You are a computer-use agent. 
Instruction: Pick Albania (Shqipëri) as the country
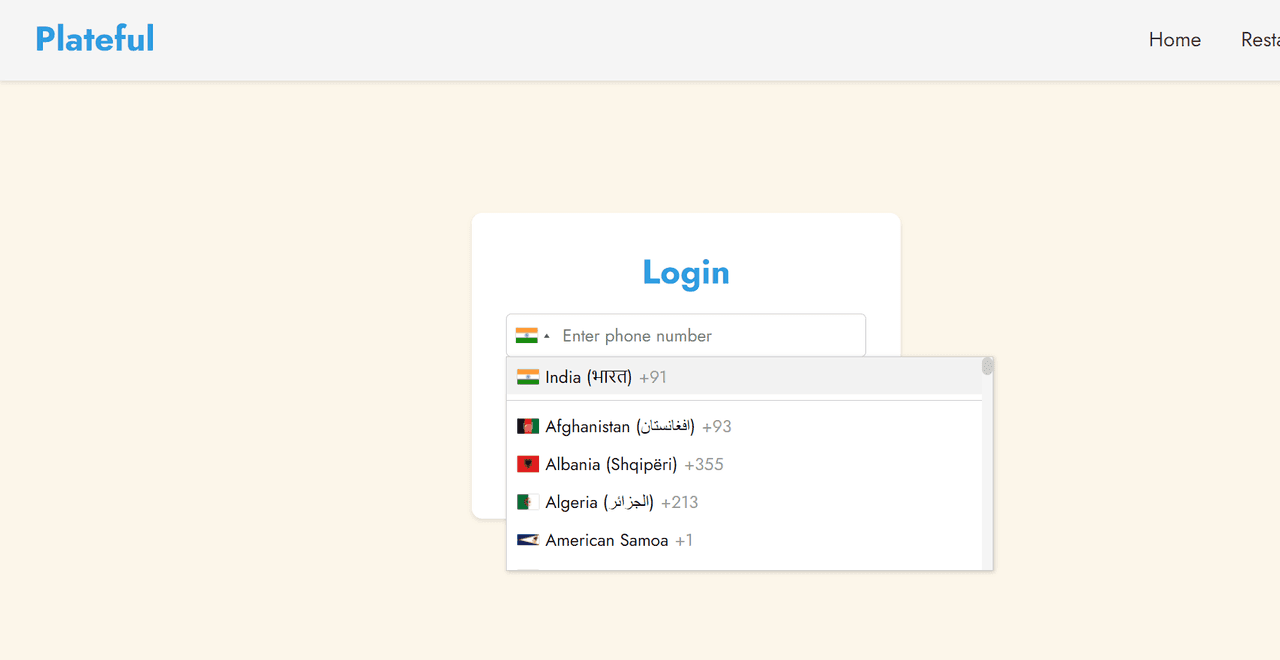coord(611,464)
